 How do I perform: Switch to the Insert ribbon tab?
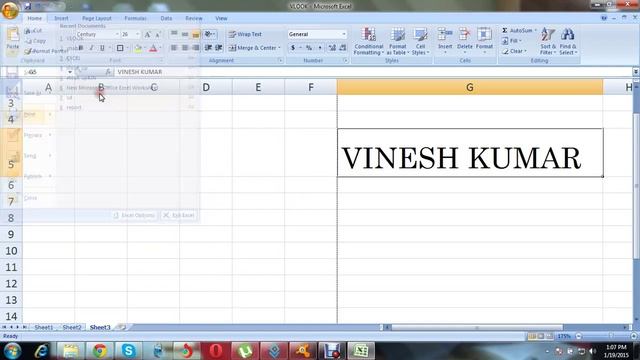tap(61, 18)
